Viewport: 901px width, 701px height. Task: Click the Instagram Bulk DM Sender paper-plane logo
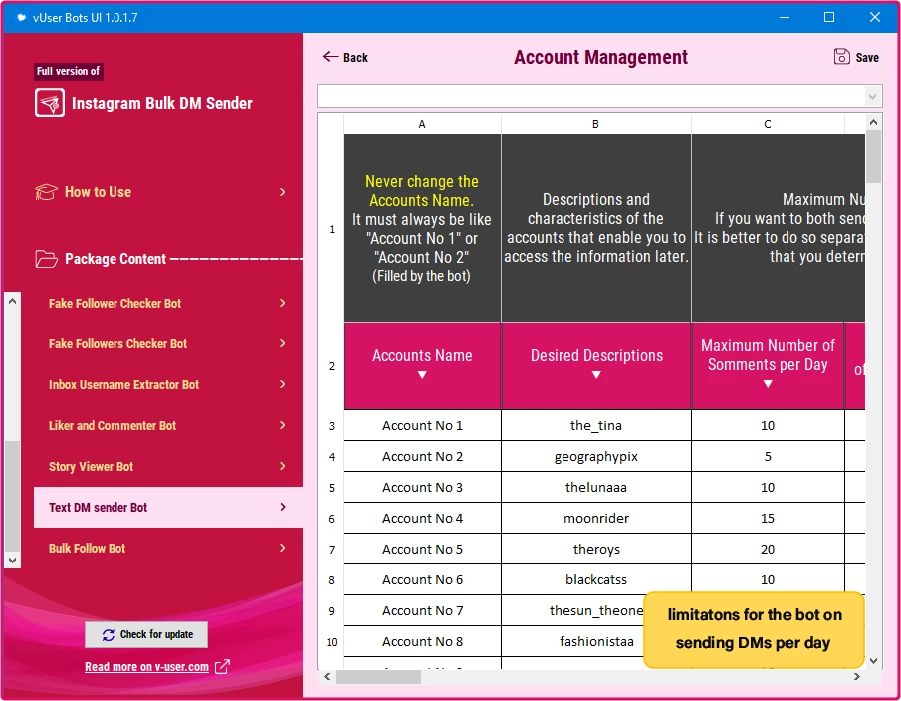[49, 103]
